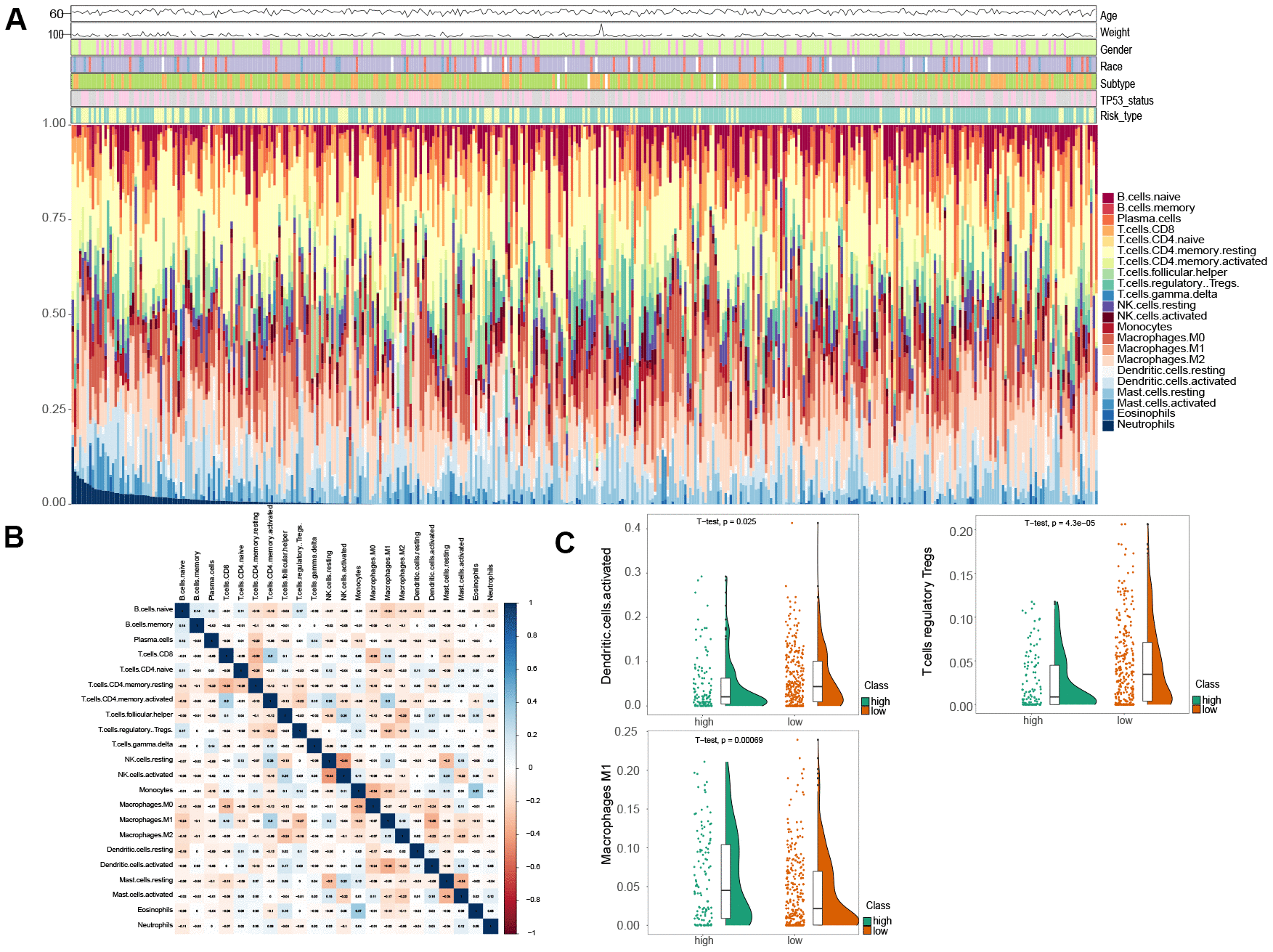The height and width of the screenshot is (952, 1273).
Task: Click the 0.50 y-axis tick in panel A
Action: coord(54,314)
